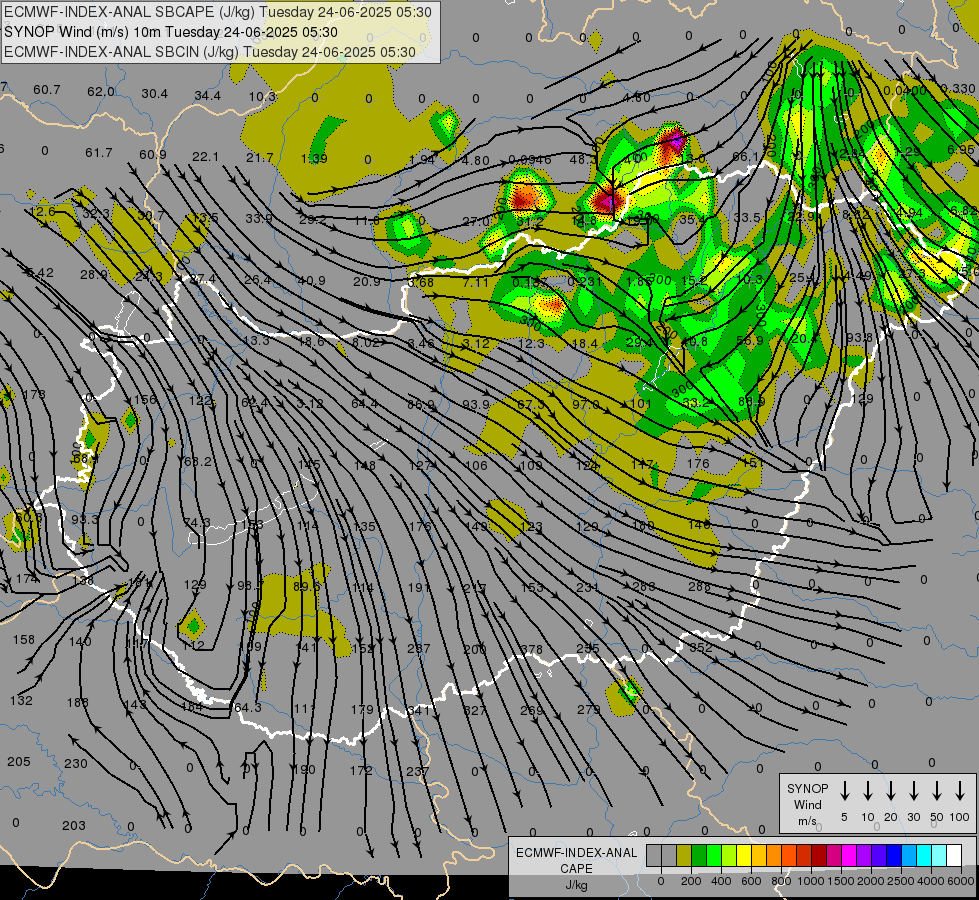Image resolution: width=979 pixels, height=900 pixels.
Task: Click the map value 56.9
Action: [750, 340]
